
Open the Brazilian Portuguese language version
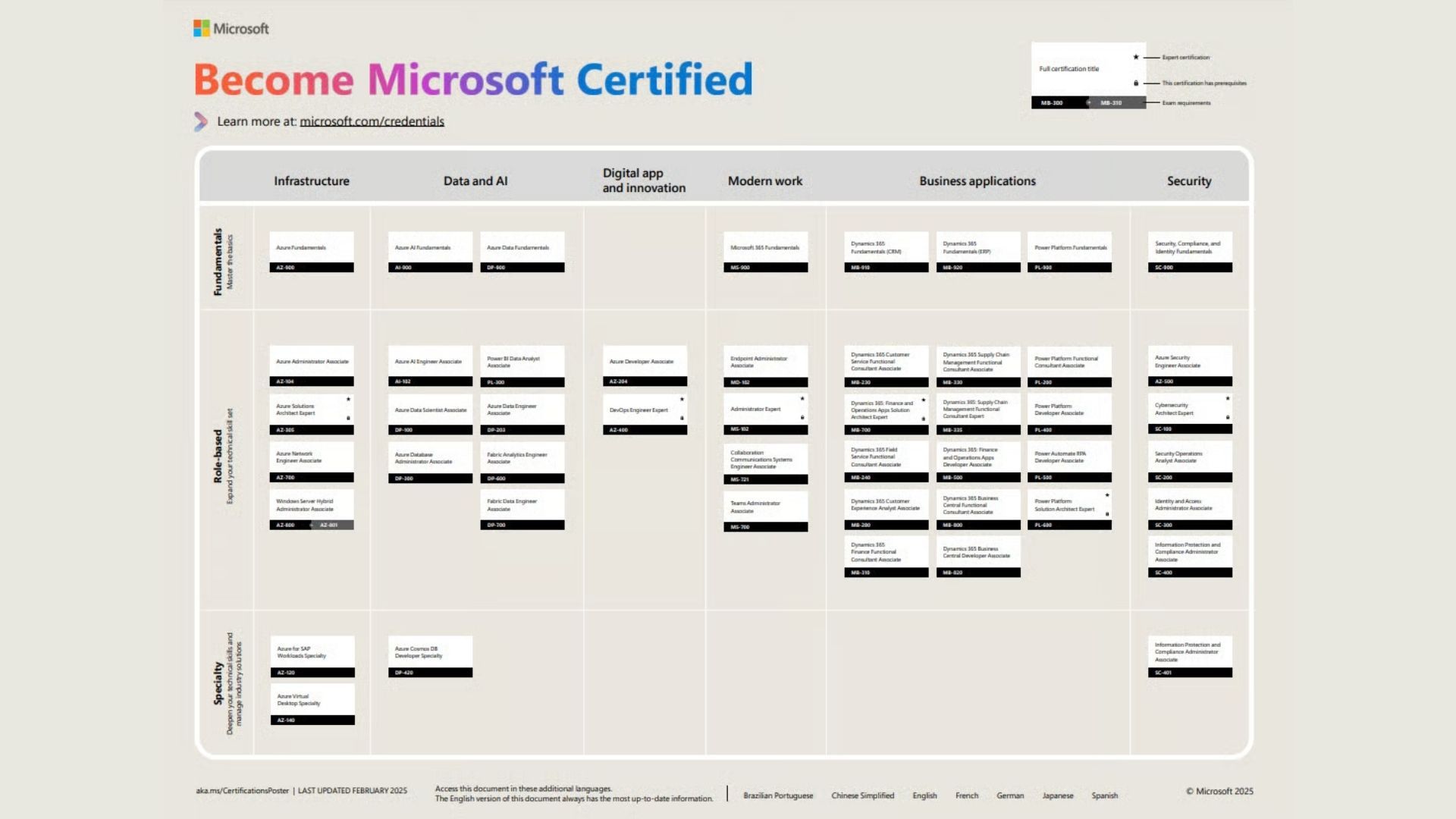pyautogui.click(x=777, y=795)
